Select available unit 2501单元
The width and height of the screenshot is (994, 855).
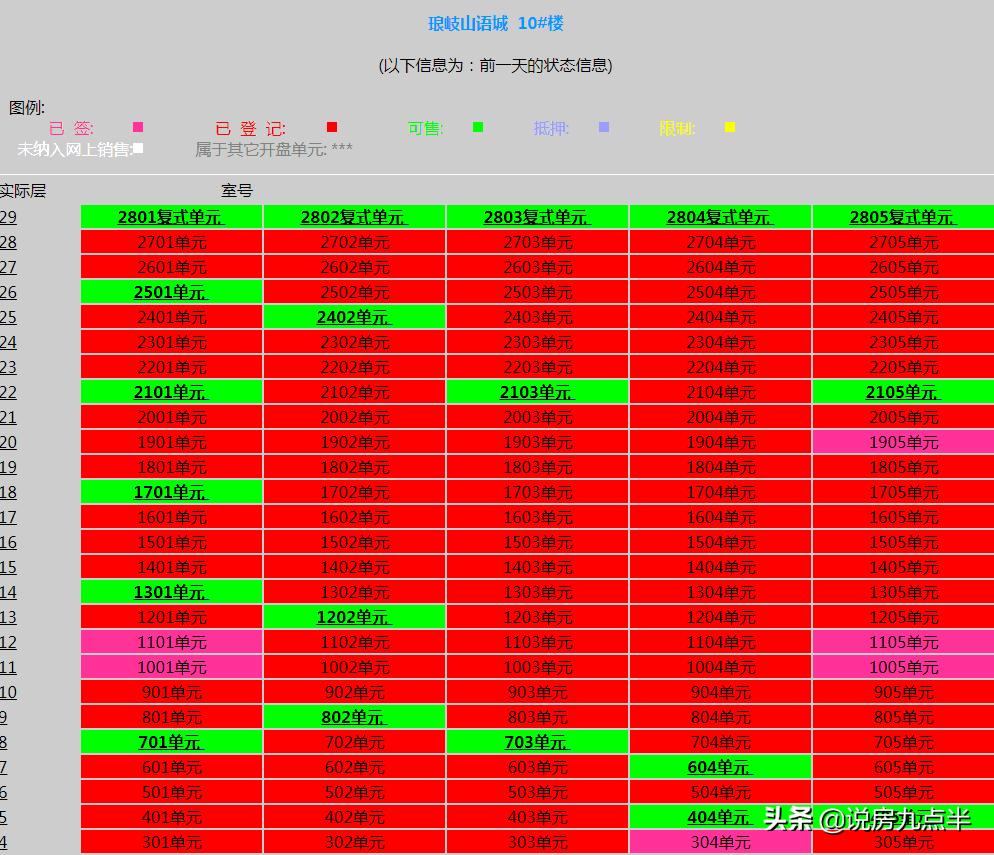tap(171, 292)
